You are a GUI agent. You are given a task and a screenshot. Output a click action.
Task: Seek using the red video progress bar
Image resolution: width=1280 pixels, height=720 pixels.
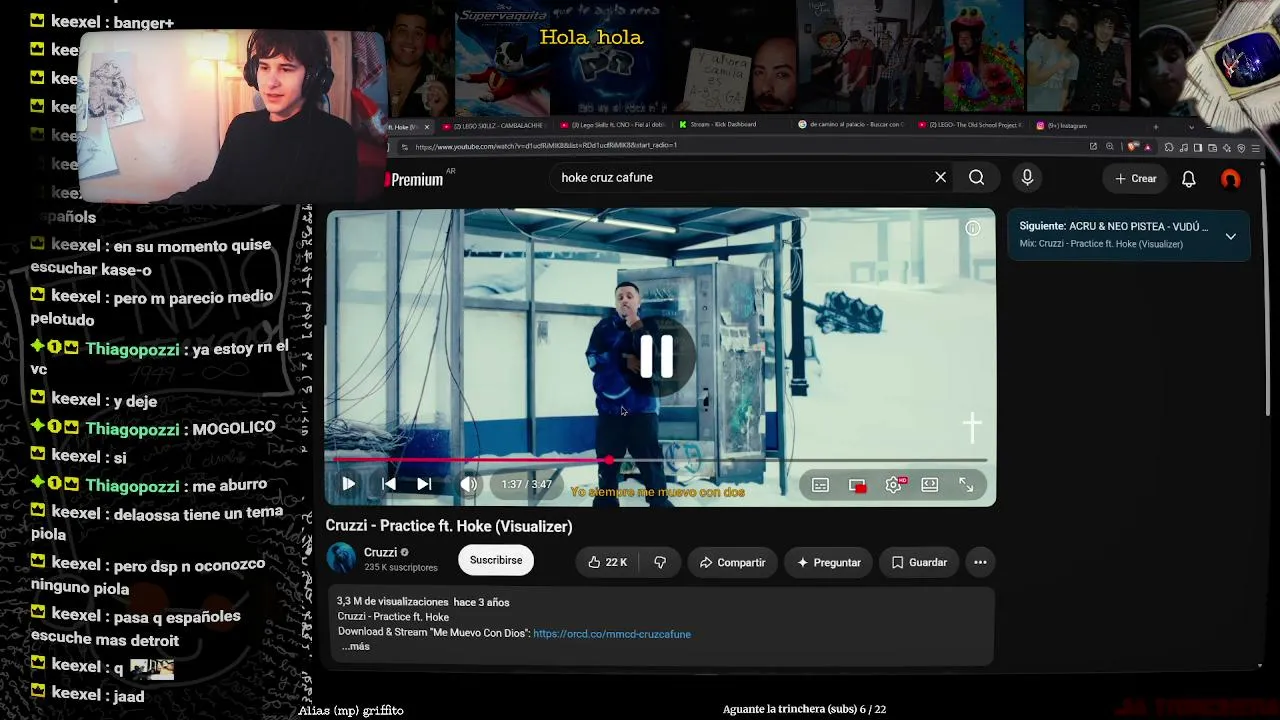coord(660,460)
